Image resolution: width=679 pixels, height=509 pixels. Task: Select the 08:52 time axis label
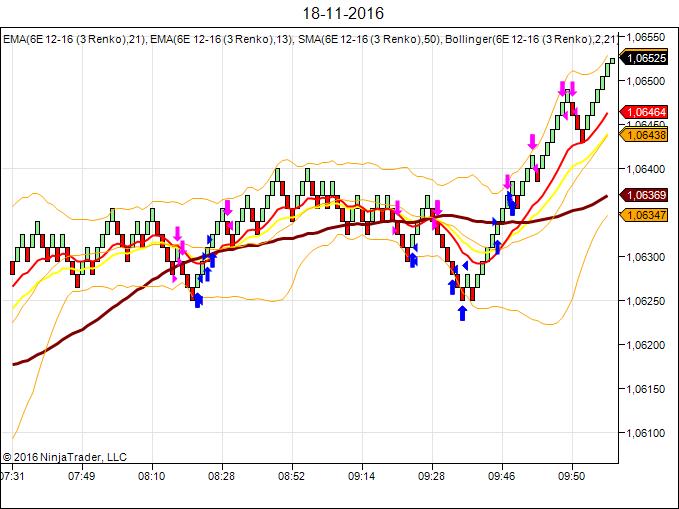[x=291, y=477]
